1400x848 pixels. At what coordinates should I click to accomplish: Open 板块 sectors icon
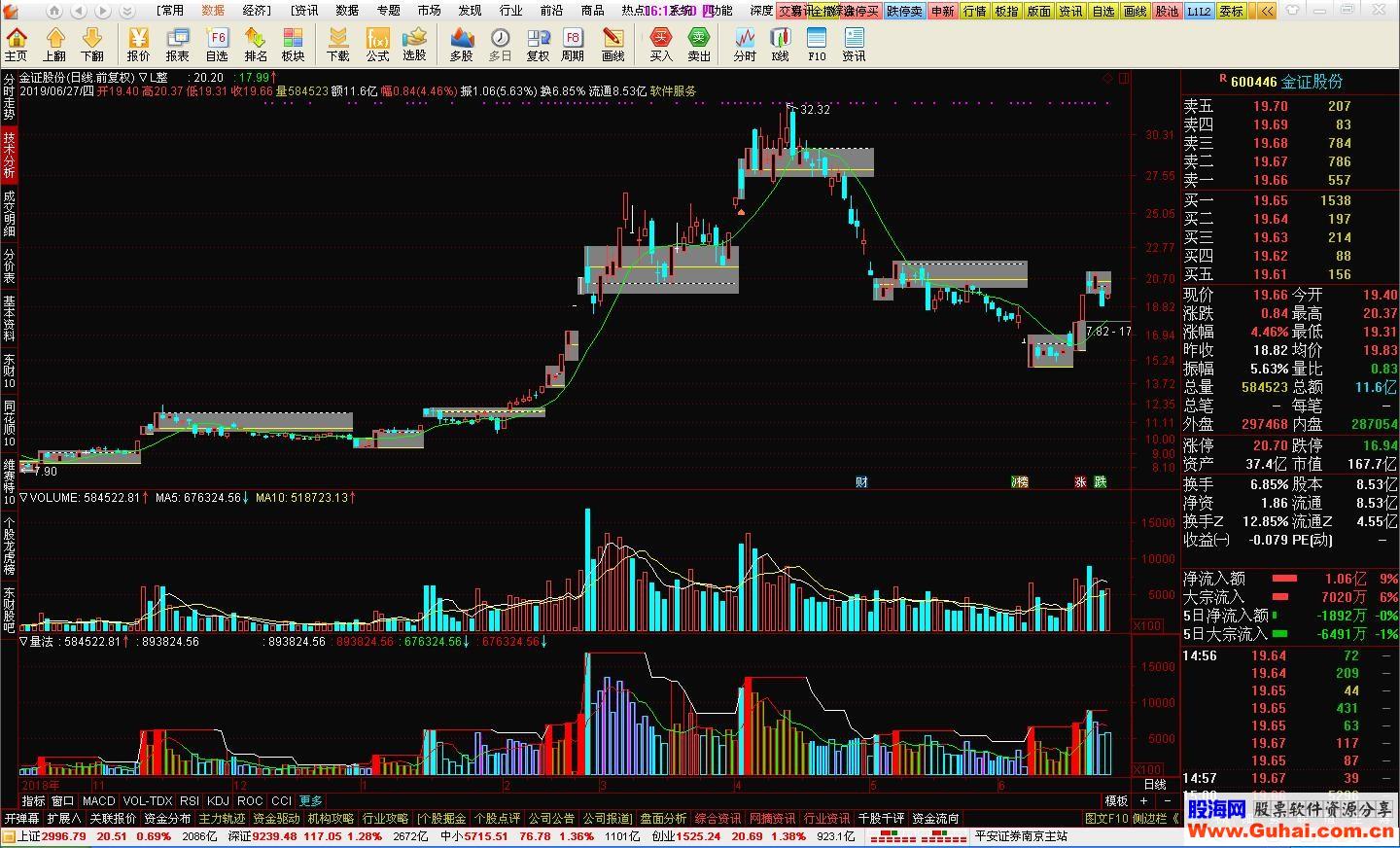pos(294,44)
